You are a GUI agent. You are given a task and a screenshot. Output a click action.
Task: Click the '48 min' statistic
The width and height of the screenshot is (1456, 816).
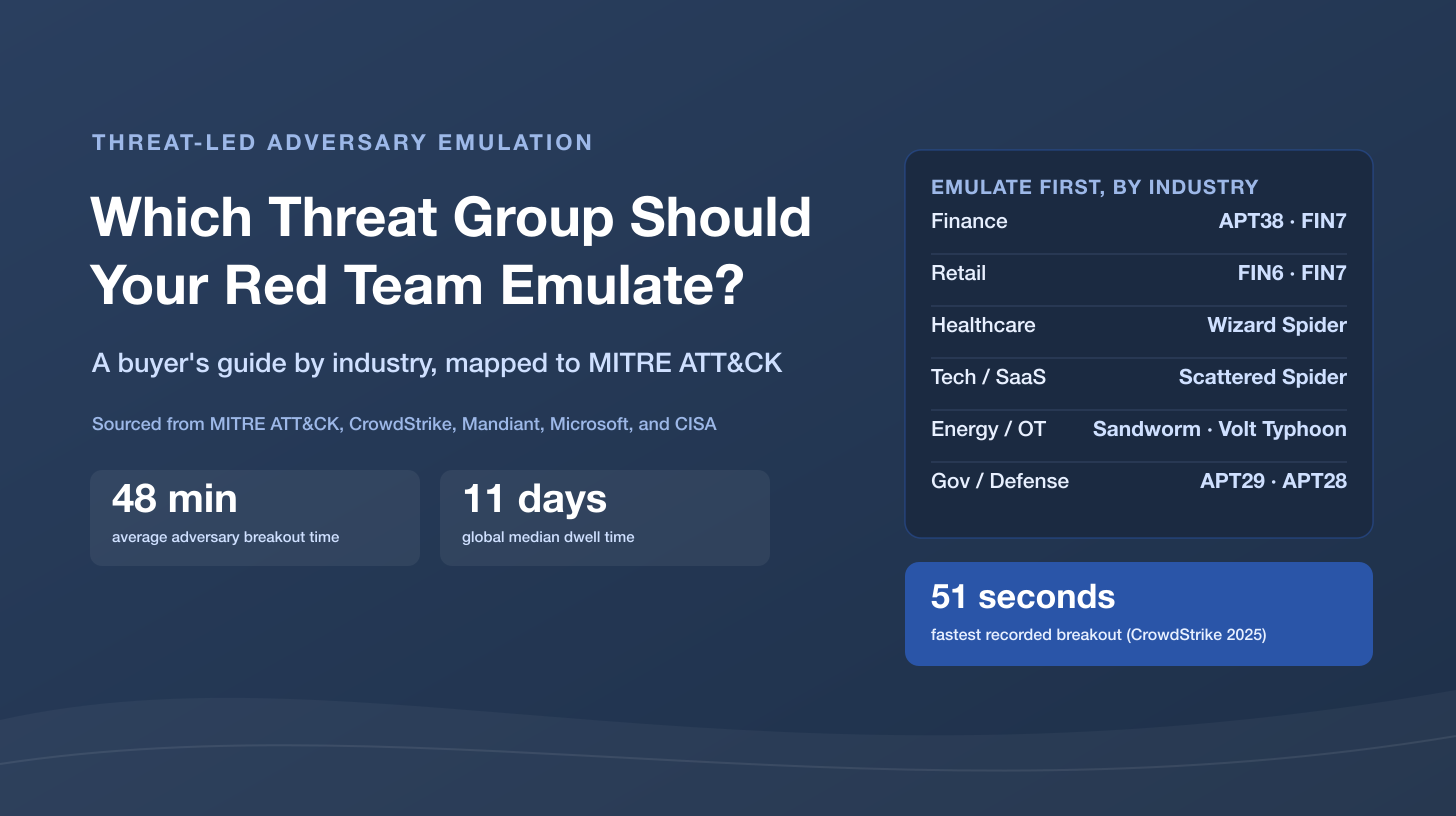pyautogui.click(x=175, y=498)
